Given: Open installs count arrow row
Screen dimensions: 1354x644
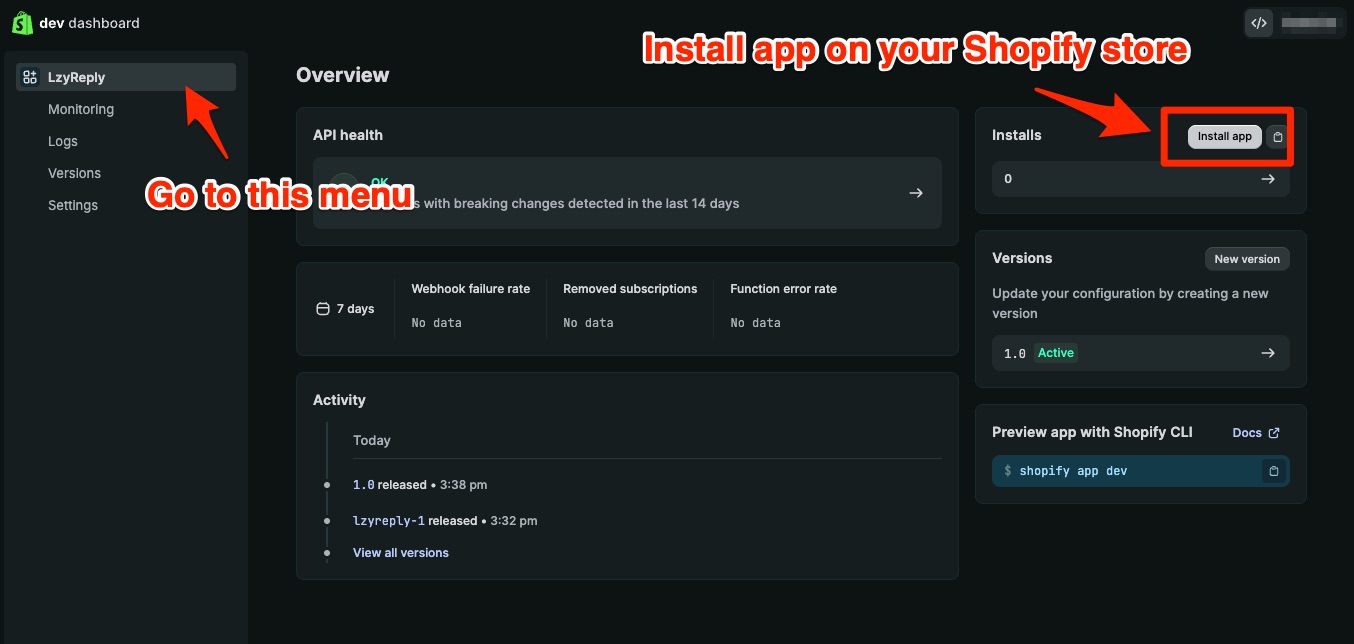Looking at the screenshot, I should pyautogui.click(x=1141, y=179).
